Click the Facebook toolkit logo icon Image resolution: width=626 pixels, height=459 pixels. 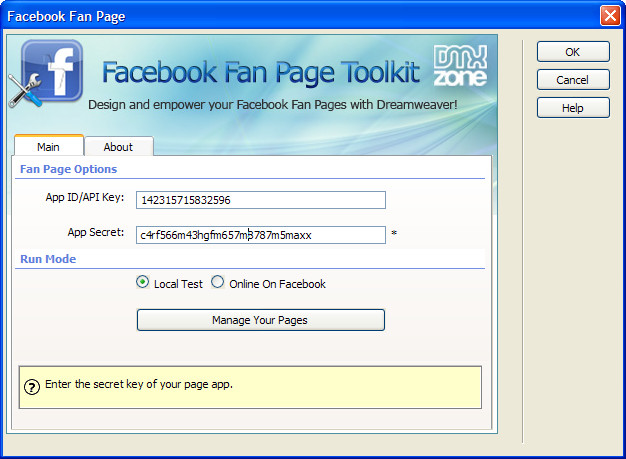coord(46,73)
